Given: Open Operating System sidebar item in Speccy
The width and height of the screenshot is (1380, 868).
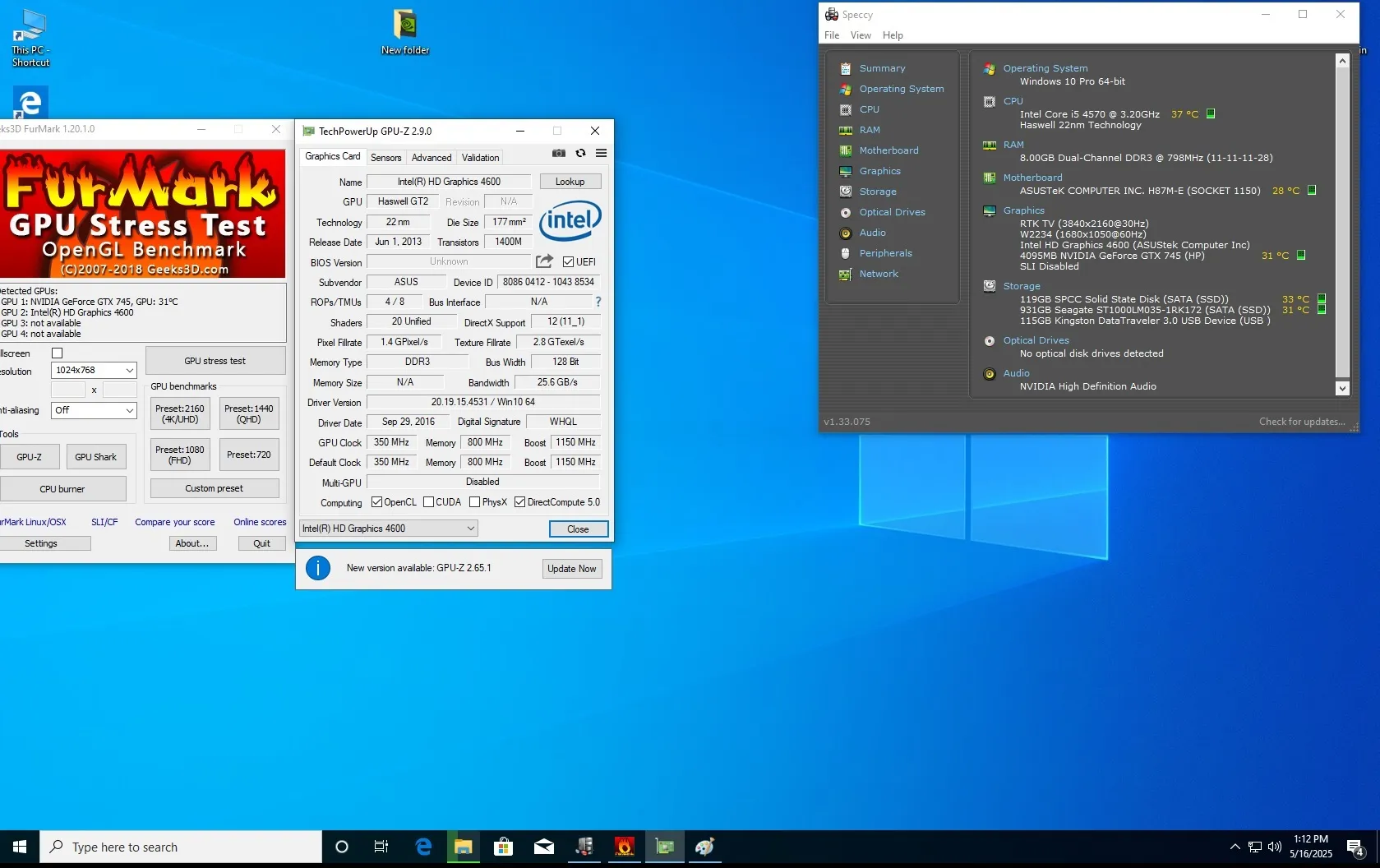Looking at the screenshot, I should tap(902, 89).
